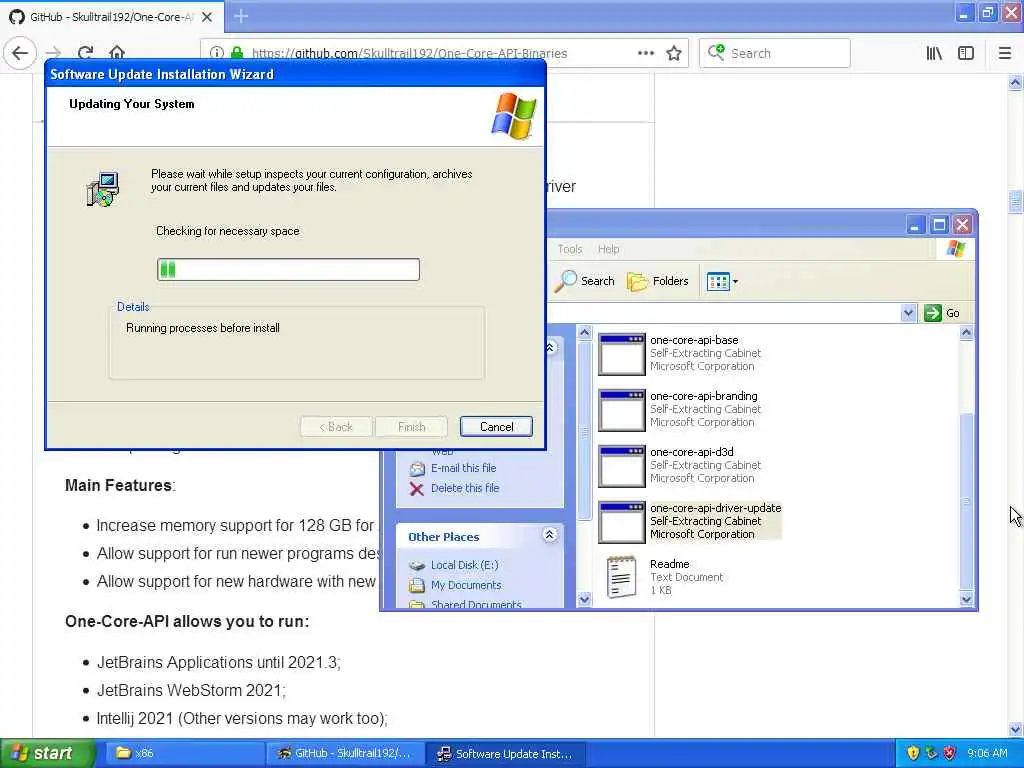Open the Firefox Library icon

tap(934, 53)
